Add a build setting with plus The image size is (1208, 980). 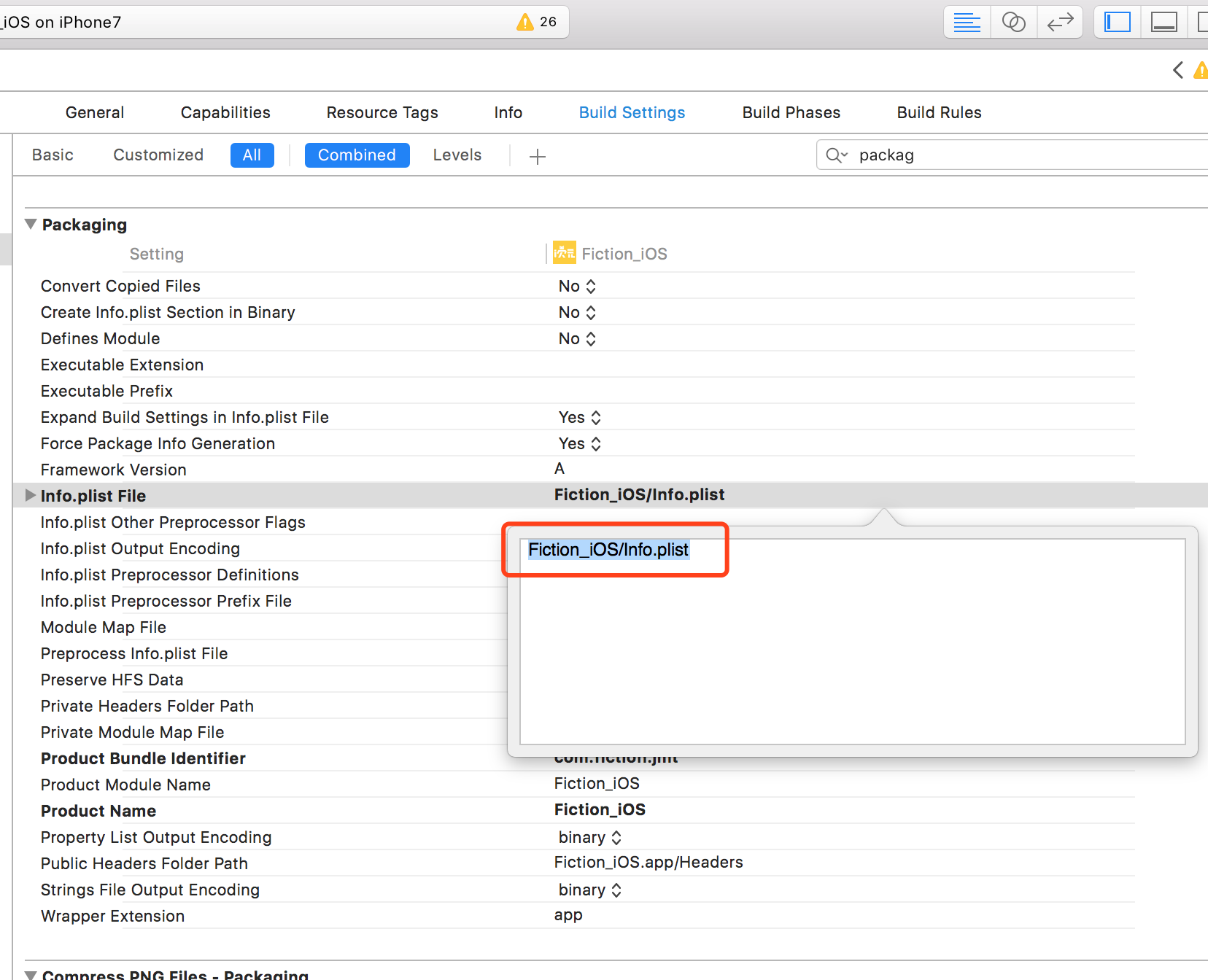[x=538, y=156]
